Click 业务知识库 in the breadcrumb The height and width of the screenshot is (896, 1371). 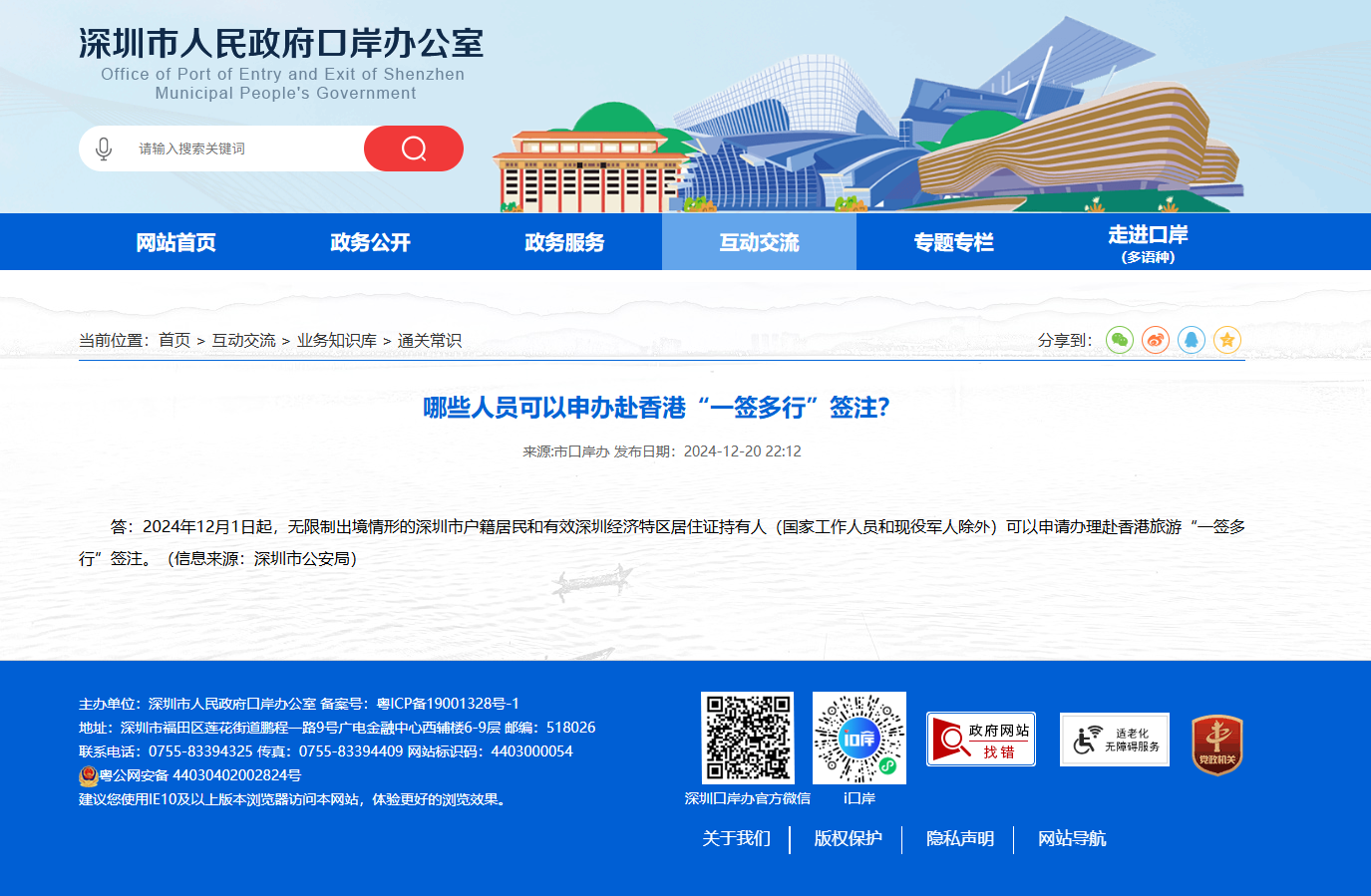coord(337,340)
